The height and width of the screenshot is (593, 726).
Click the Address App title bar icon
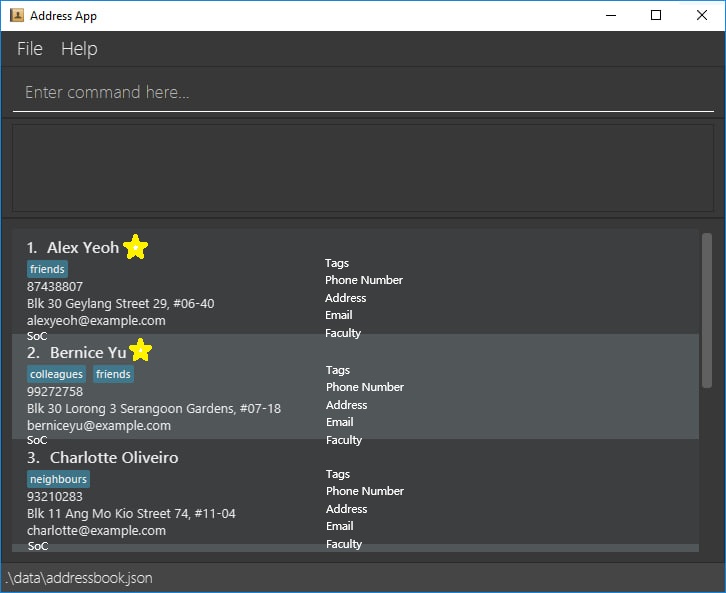point(17,16)
